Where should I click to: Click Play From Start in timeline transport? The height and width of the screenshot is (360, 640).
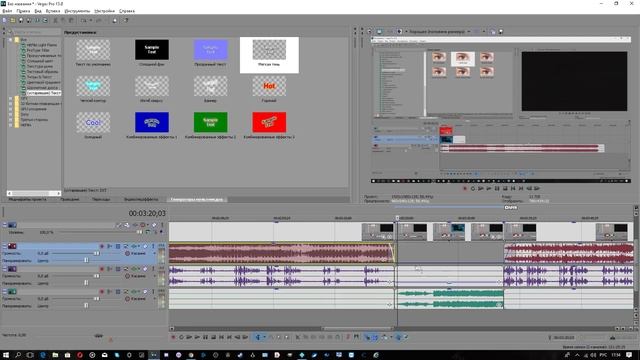(189, 337)
